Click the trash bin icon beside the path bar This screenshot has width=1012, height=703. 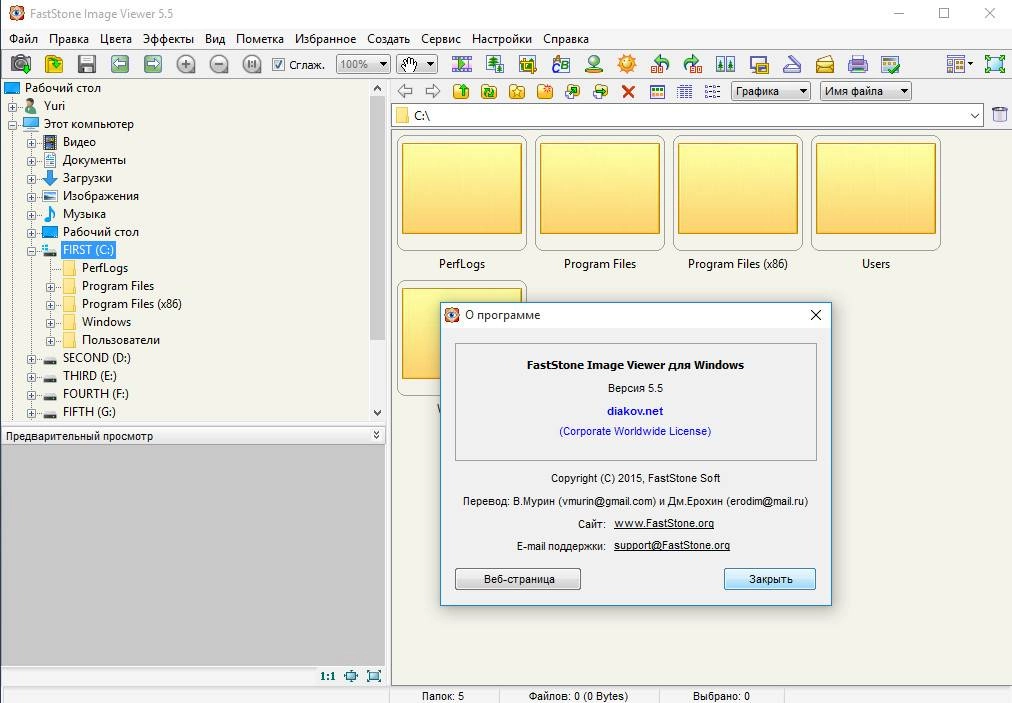999,115
